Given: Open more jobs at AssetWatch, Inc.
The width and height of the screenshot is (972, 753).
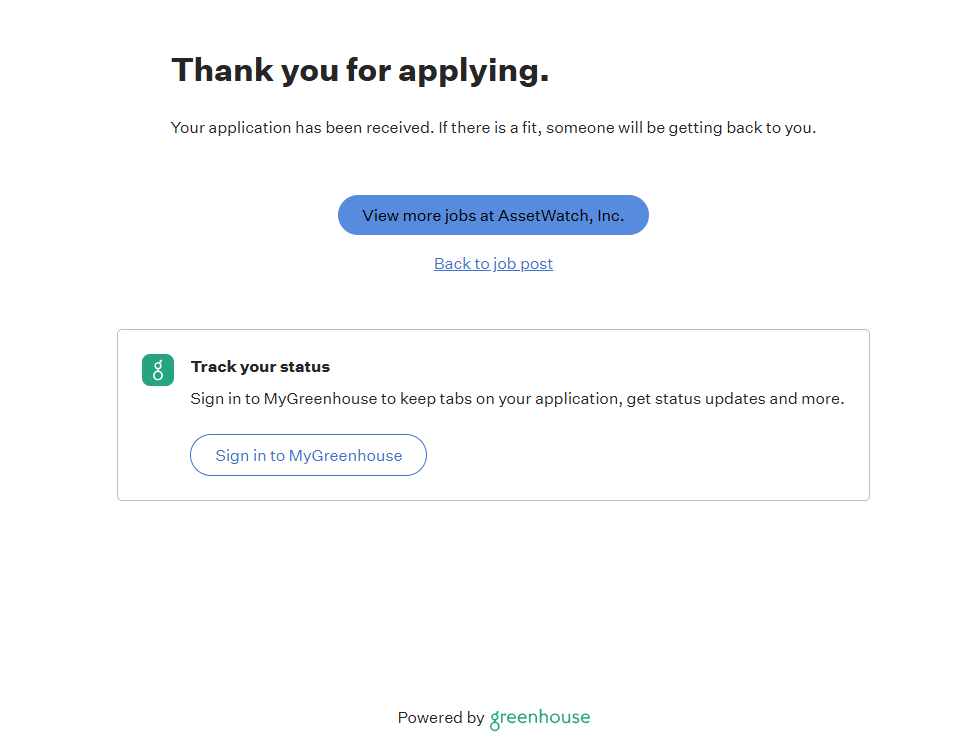Looking at the screenshot, I should click(493, 215).
